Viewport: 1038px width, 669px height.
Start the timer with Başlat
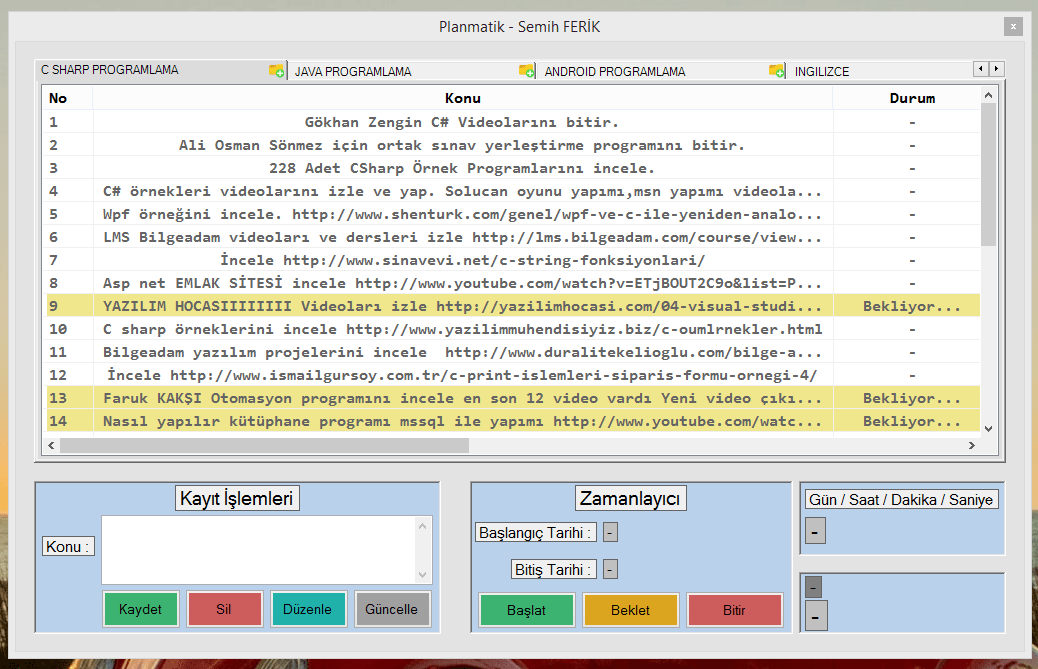526,610
